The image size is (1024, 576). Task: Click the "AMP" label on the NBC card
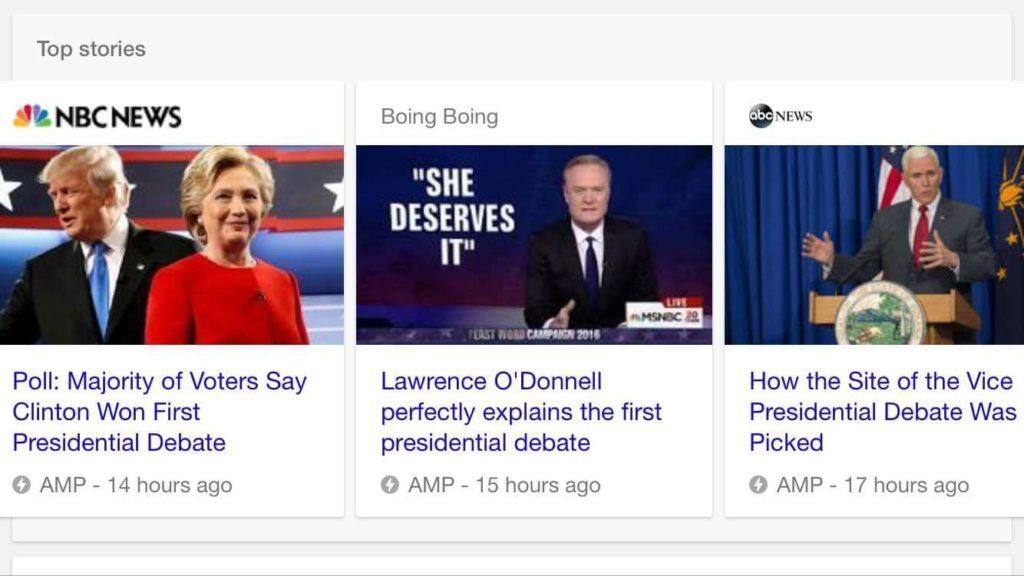[62, 486]
